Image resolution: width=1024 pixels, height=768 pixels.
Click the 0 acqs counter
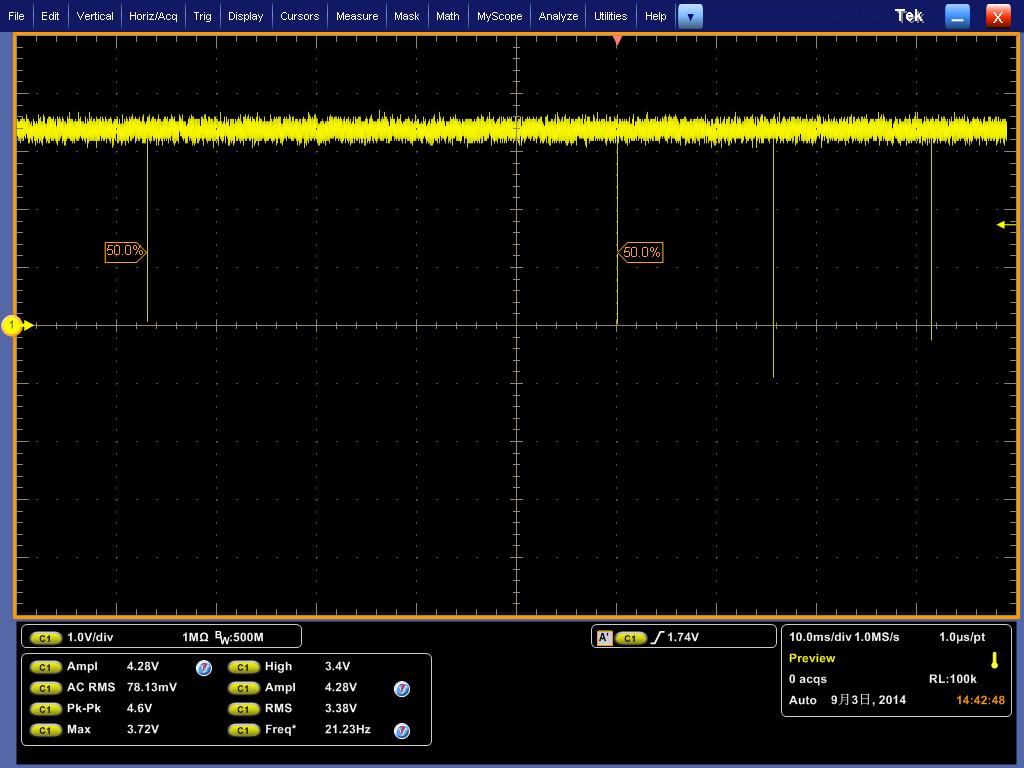[808, 679]
